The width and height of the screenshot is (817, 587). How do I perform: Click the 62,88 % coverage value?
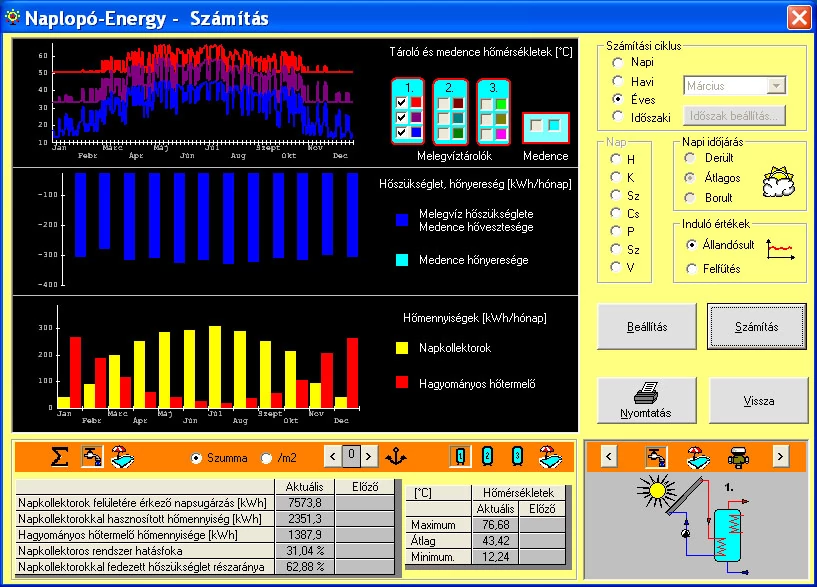coord(305,567)
